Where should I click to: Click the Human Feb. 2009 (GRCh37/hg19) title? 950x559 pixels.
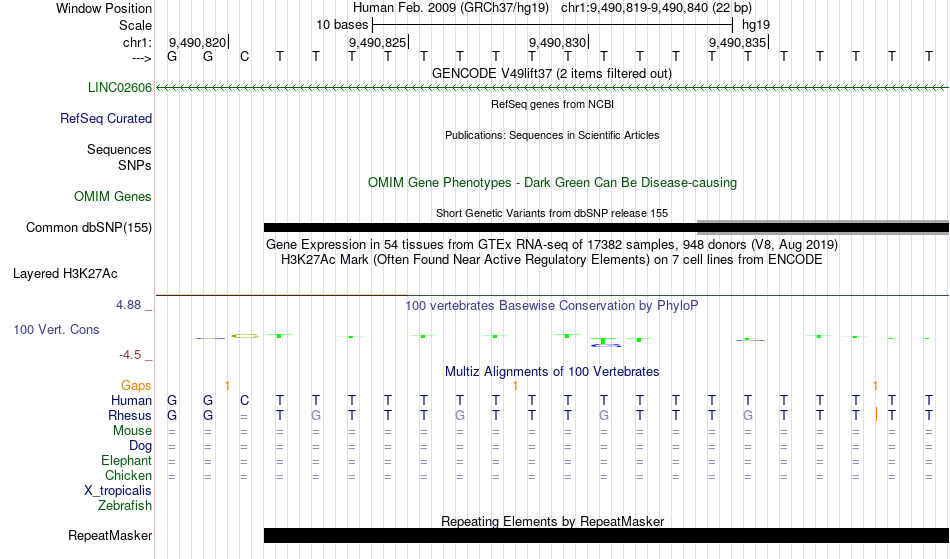[451, 8]
